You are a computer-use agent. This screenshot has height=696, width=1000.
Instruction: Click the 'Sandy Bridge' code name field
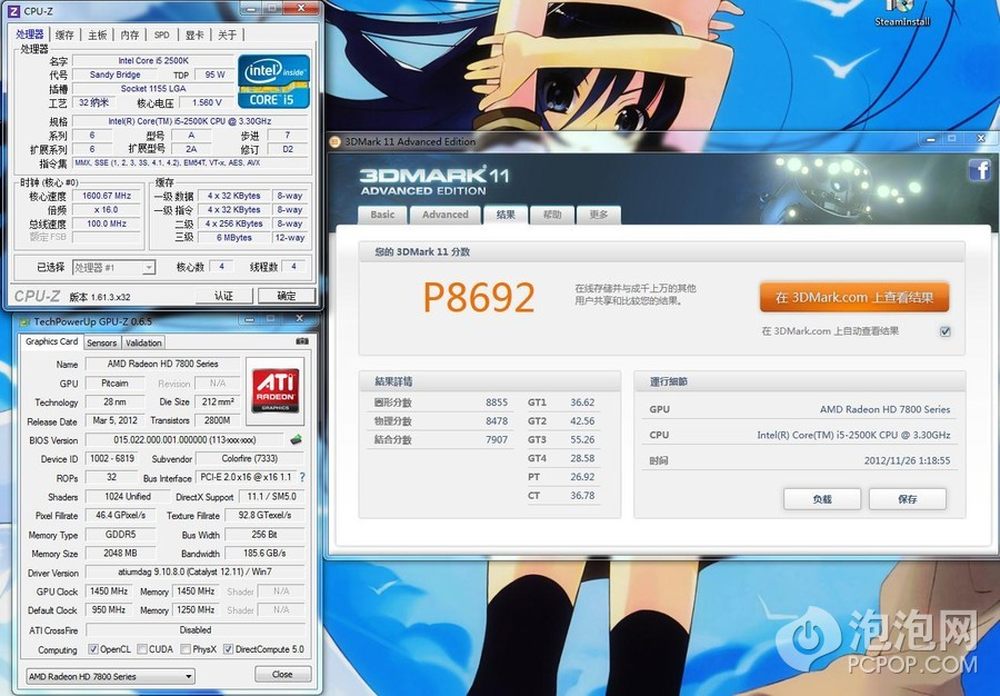coord(115,75)
